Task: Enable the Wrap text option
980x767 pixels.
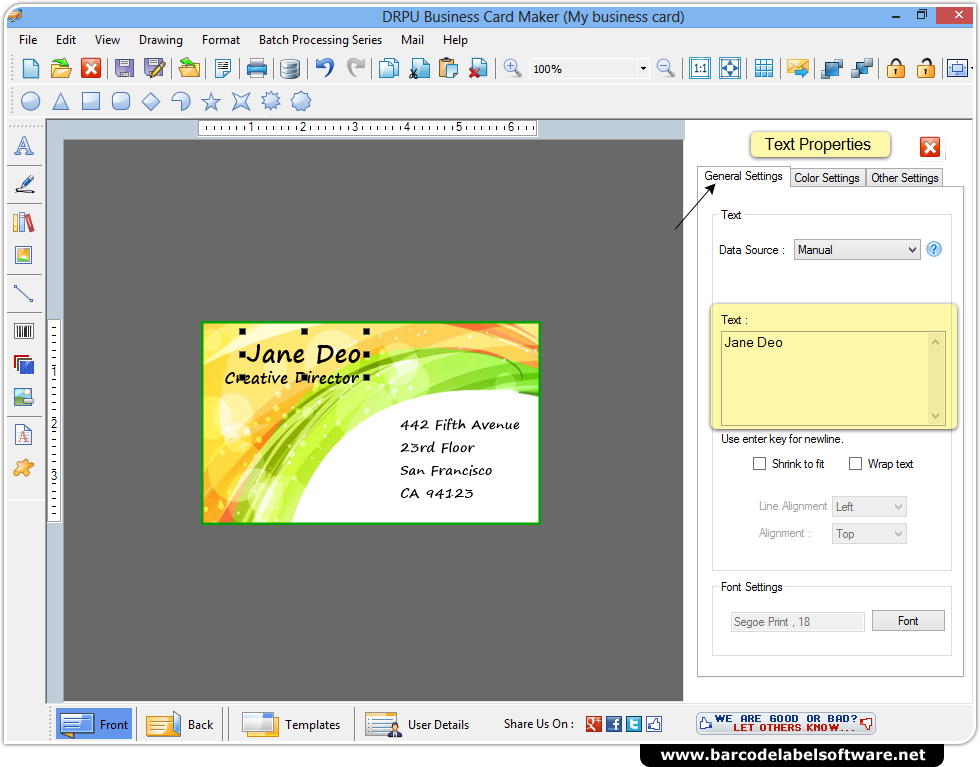Action: (856, 463)
